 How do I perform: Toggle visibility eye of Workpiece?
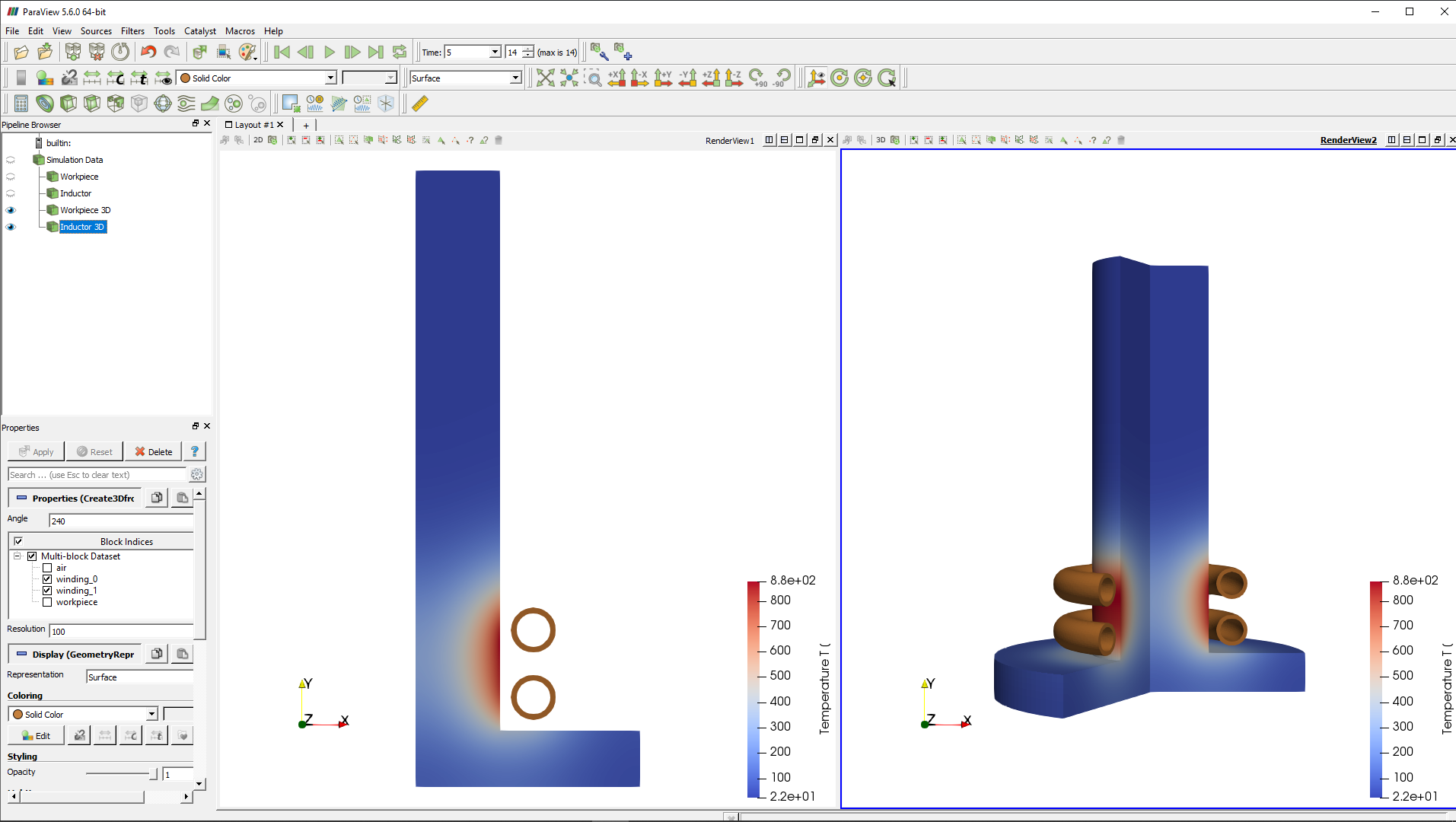tap(11, 177)
